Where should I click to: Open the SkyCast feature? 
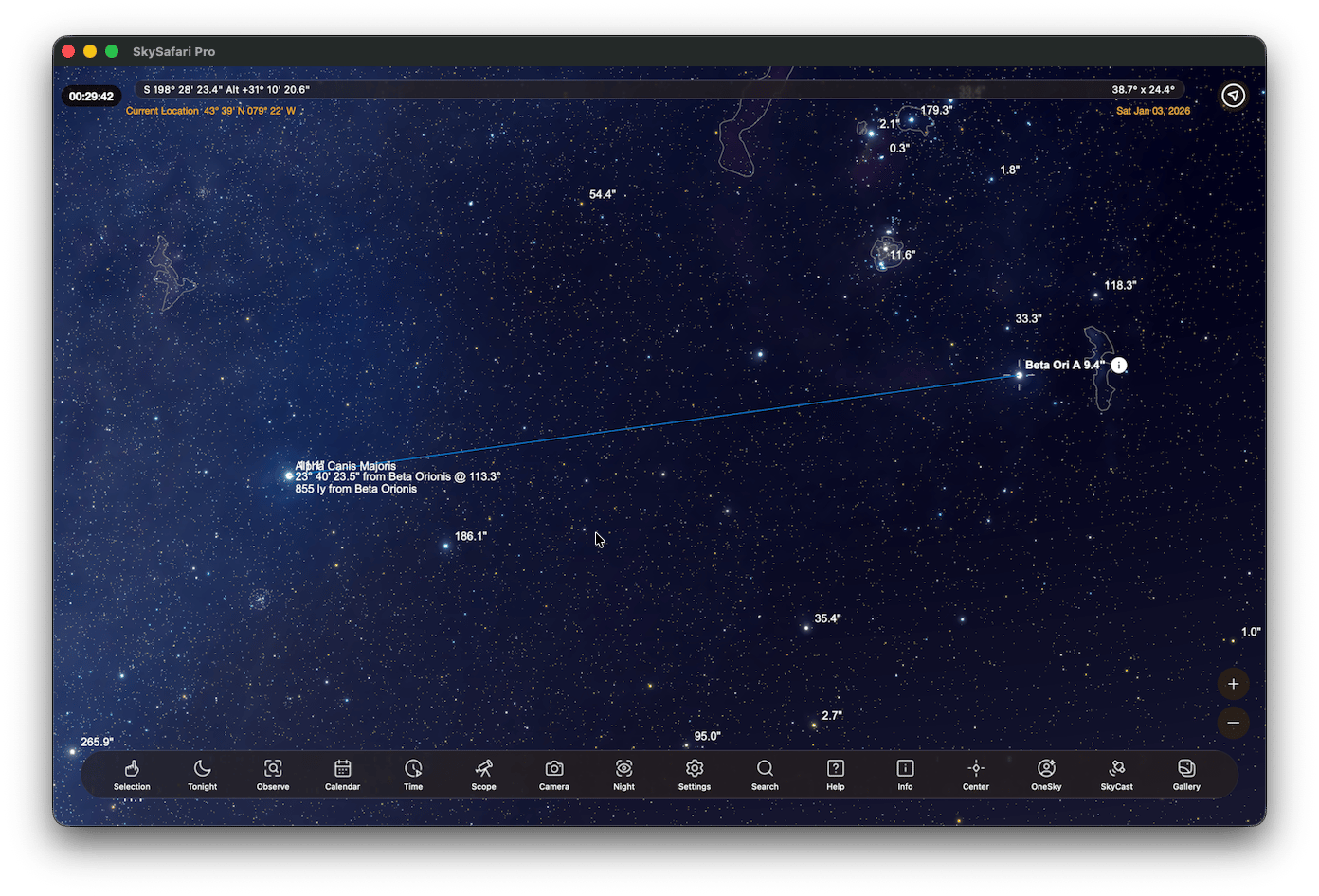(x=1116, y=774)
